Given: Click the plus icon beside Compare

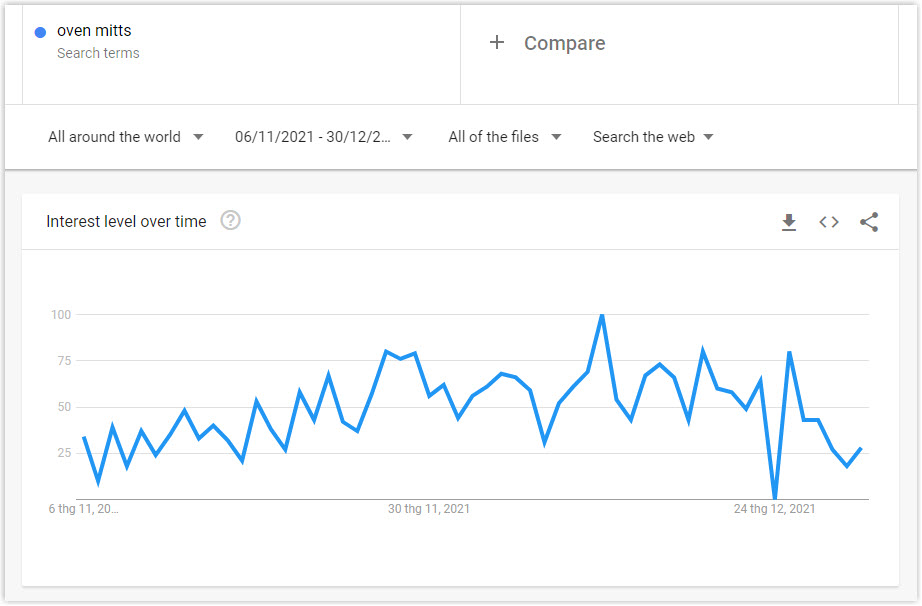Looking at the screenshot, I should click(x=497, y=42).
